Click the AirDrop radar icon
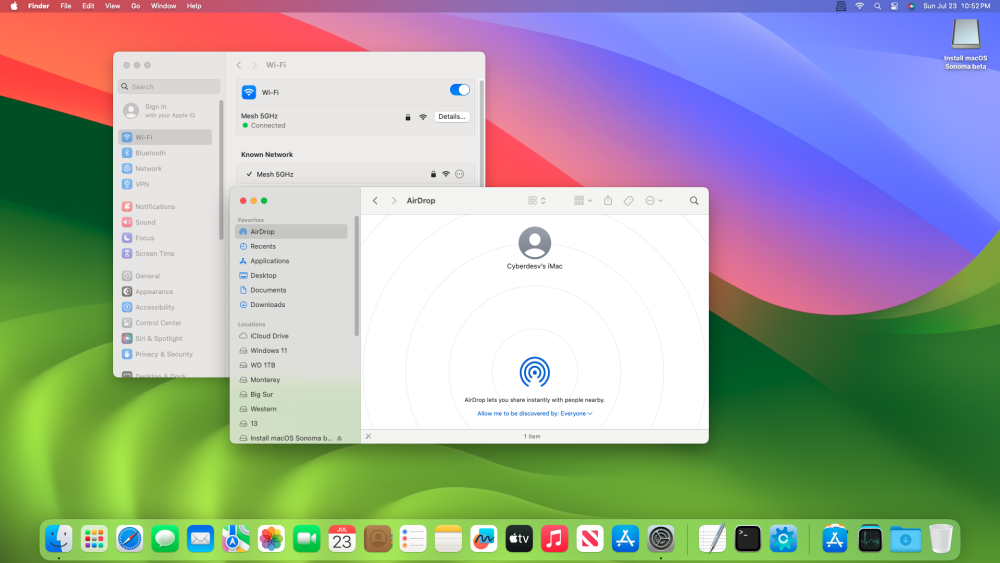The width and height of the screenshot is (1000, 563). pyautogui.click(x=534, y=372)
